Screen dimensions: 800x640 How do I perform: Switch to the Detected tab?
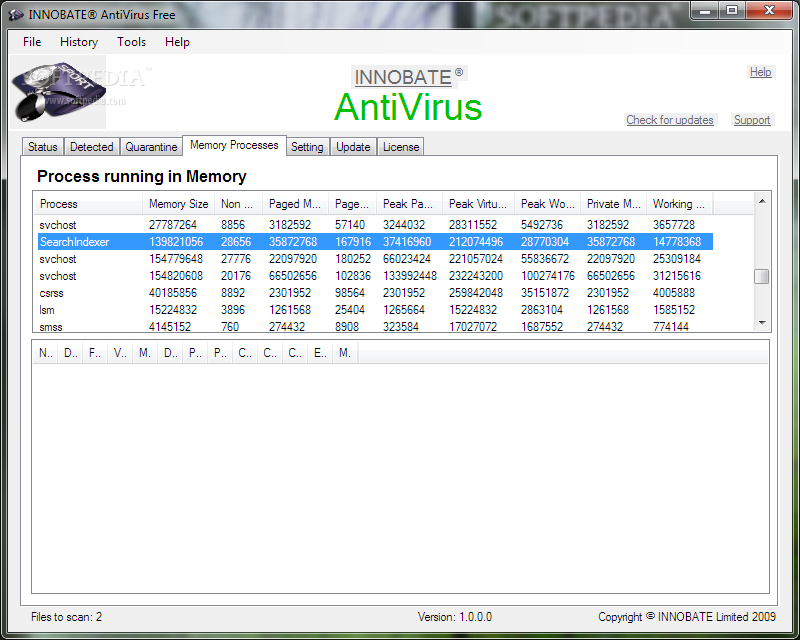[92, 147]
